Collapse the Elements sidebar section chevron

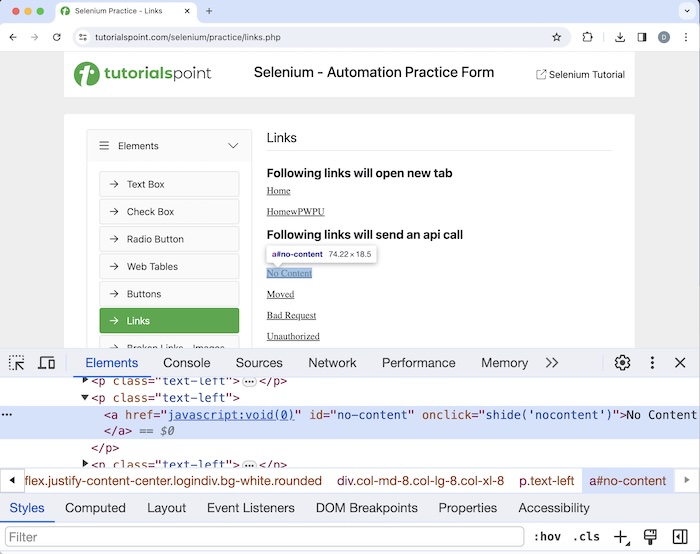tap(233, 146)
